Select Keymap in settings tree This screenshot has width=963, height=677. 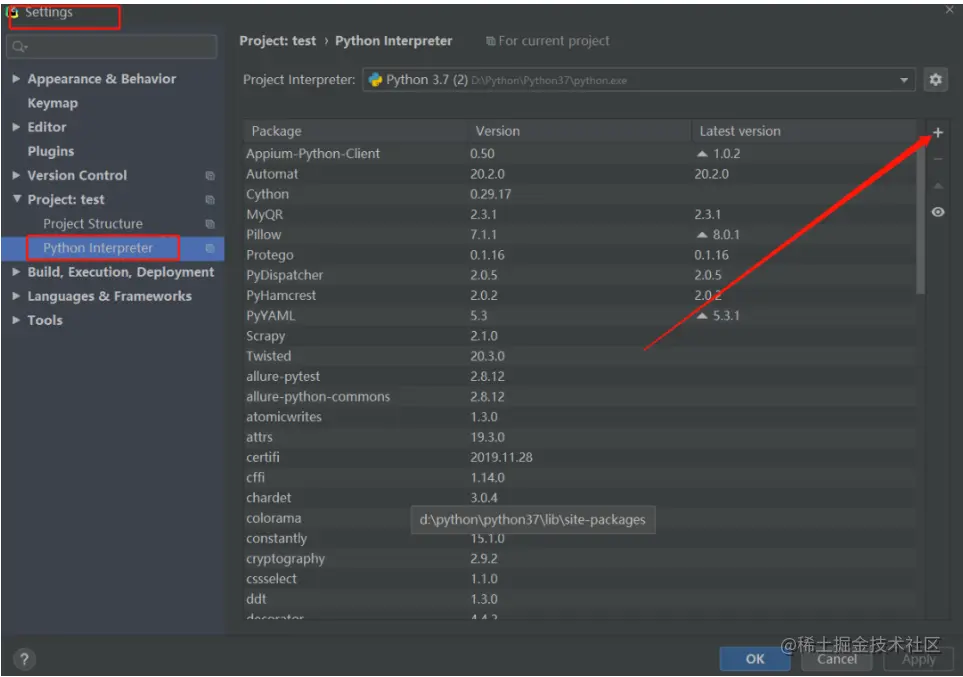(52, 103)
